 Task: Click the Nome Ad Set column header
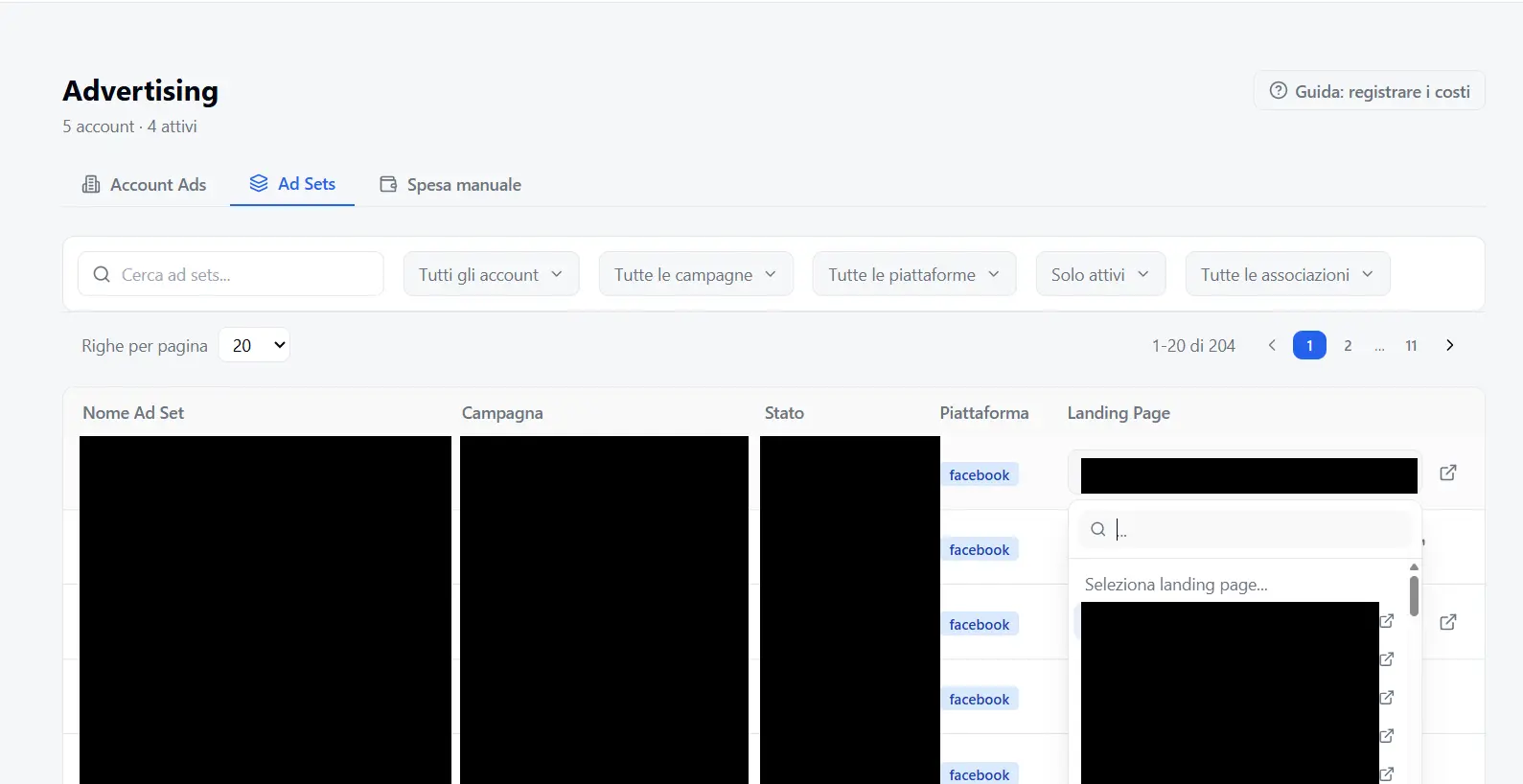coord(133,413)
